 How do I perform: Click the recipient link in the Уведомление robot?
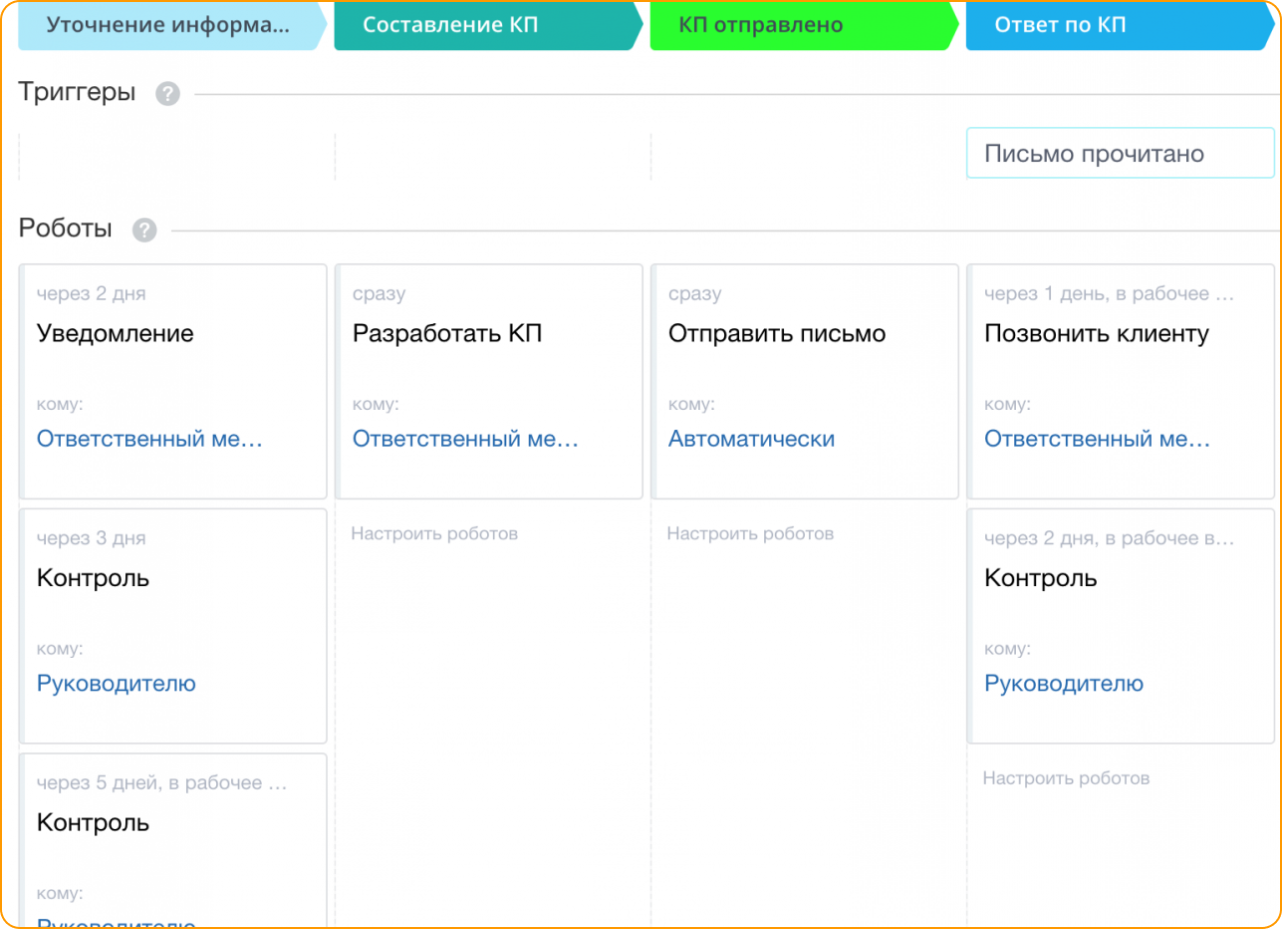[x=150, y=439]
